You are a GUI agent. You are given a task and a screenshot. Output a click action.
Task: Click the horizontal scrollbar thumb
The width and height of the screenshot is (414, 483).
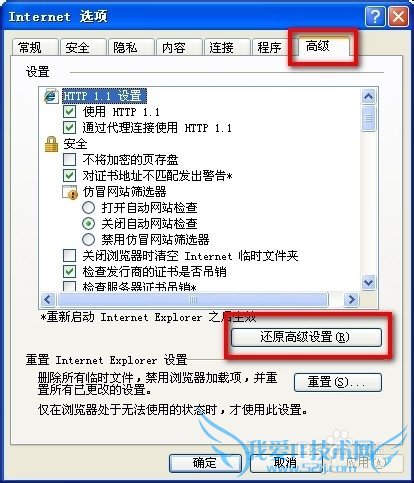(193, 299)
